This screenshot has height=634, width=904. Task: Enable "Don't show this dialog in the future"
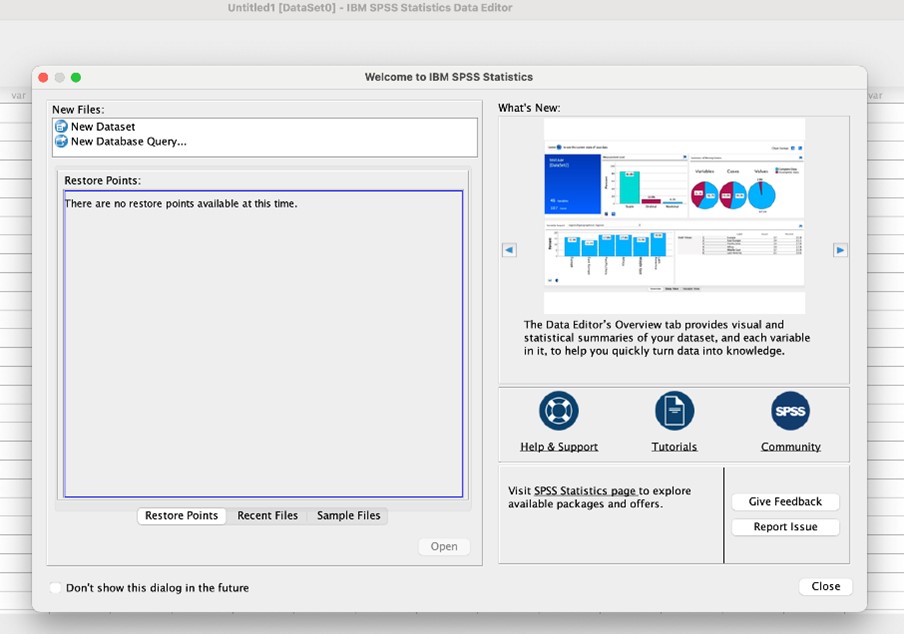pyautogui.click(x=55, y=588)
